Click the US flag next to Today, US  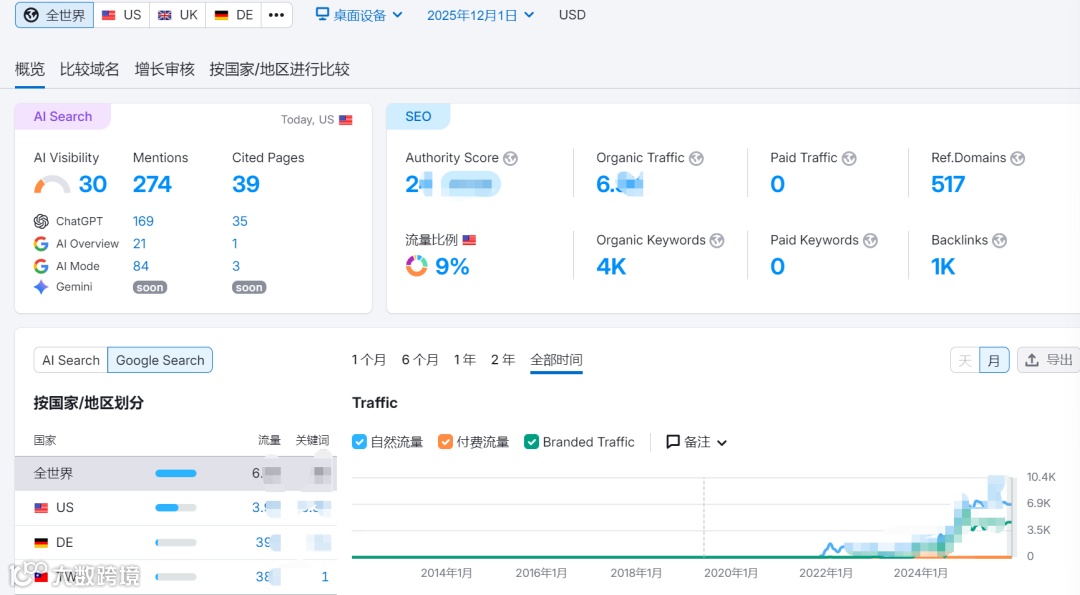coord(346,120)
